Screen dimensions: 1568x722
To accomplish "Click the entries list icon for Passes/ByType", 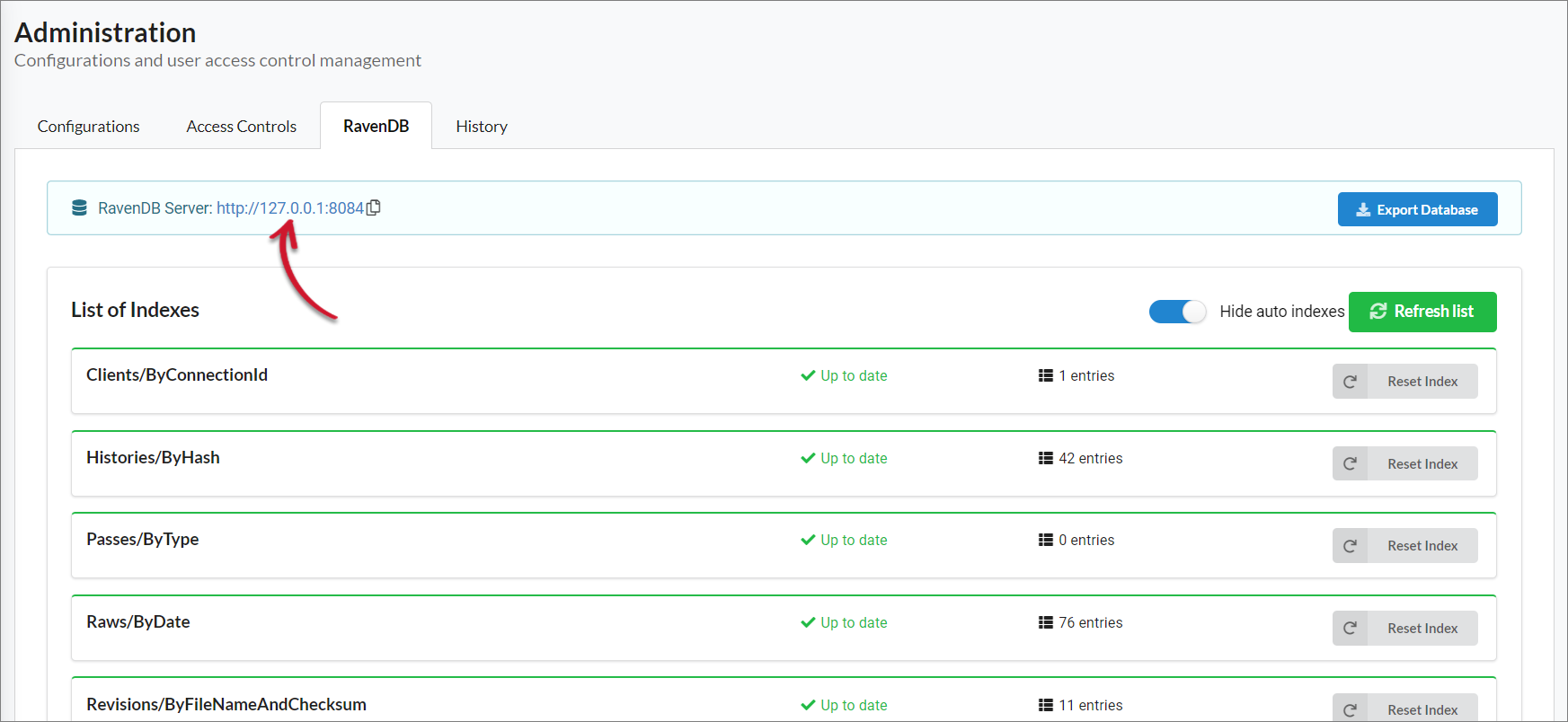I will click(1046, 540).
